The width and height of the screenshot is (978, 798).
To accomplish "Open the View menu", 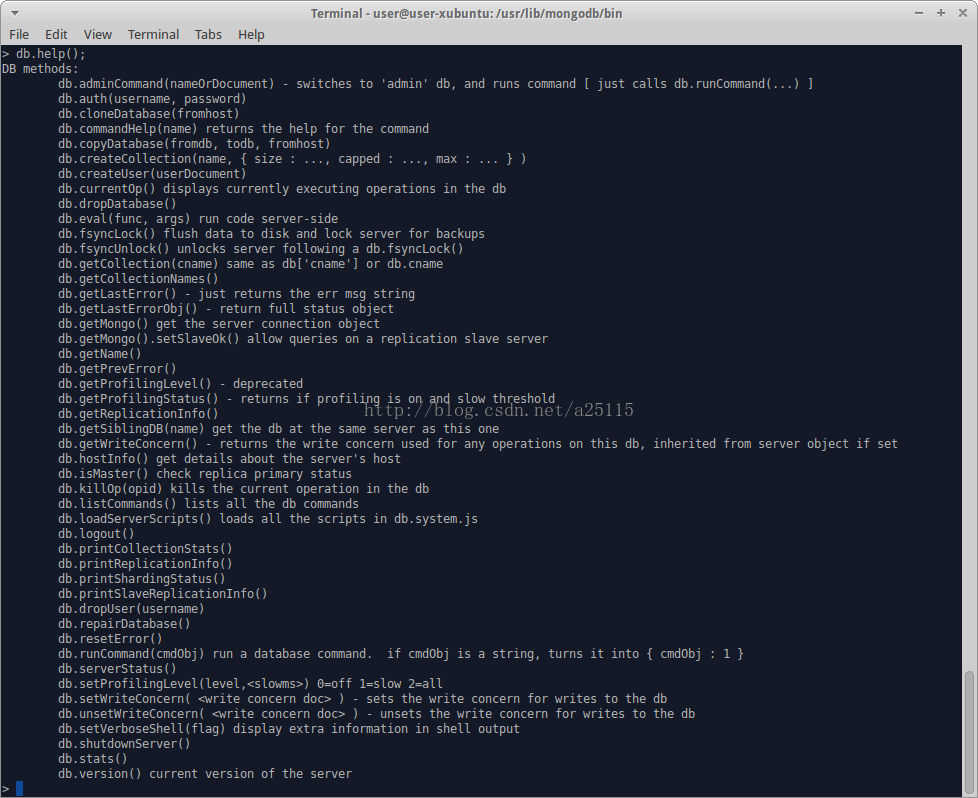I will click(97, 34).
